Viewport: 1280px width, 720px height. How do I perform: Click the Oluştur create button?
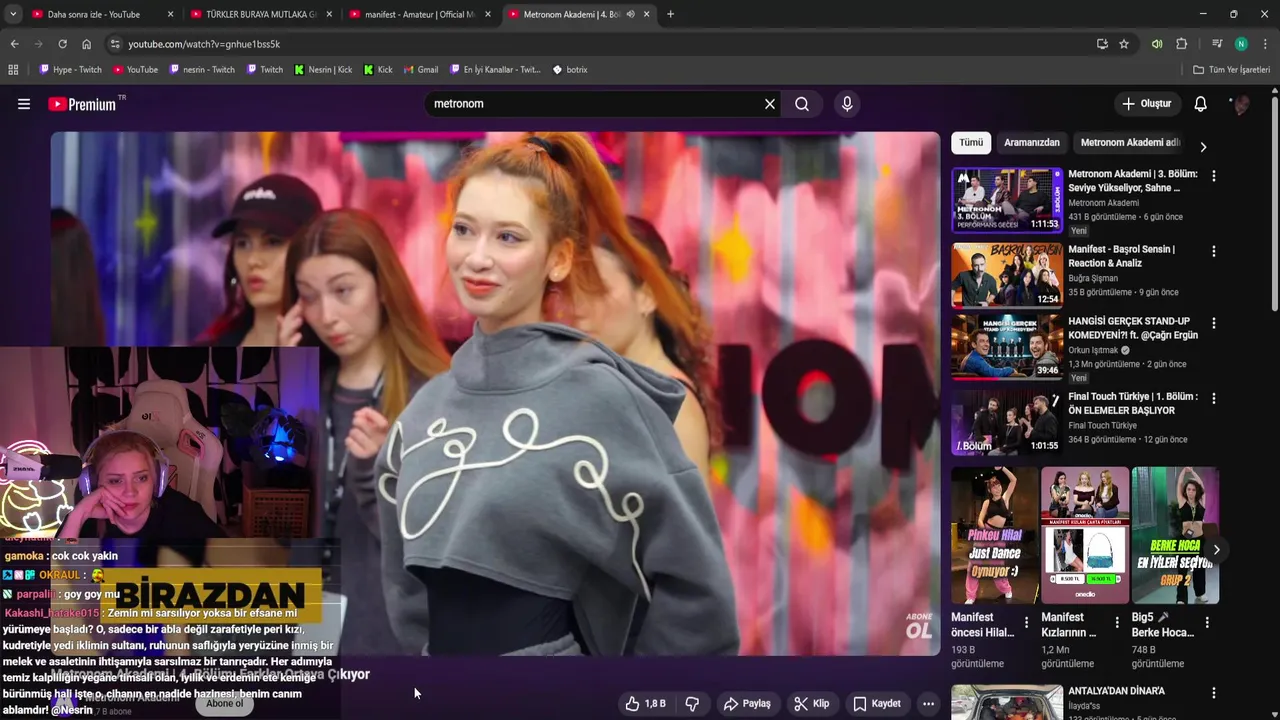click(1146, 104)
